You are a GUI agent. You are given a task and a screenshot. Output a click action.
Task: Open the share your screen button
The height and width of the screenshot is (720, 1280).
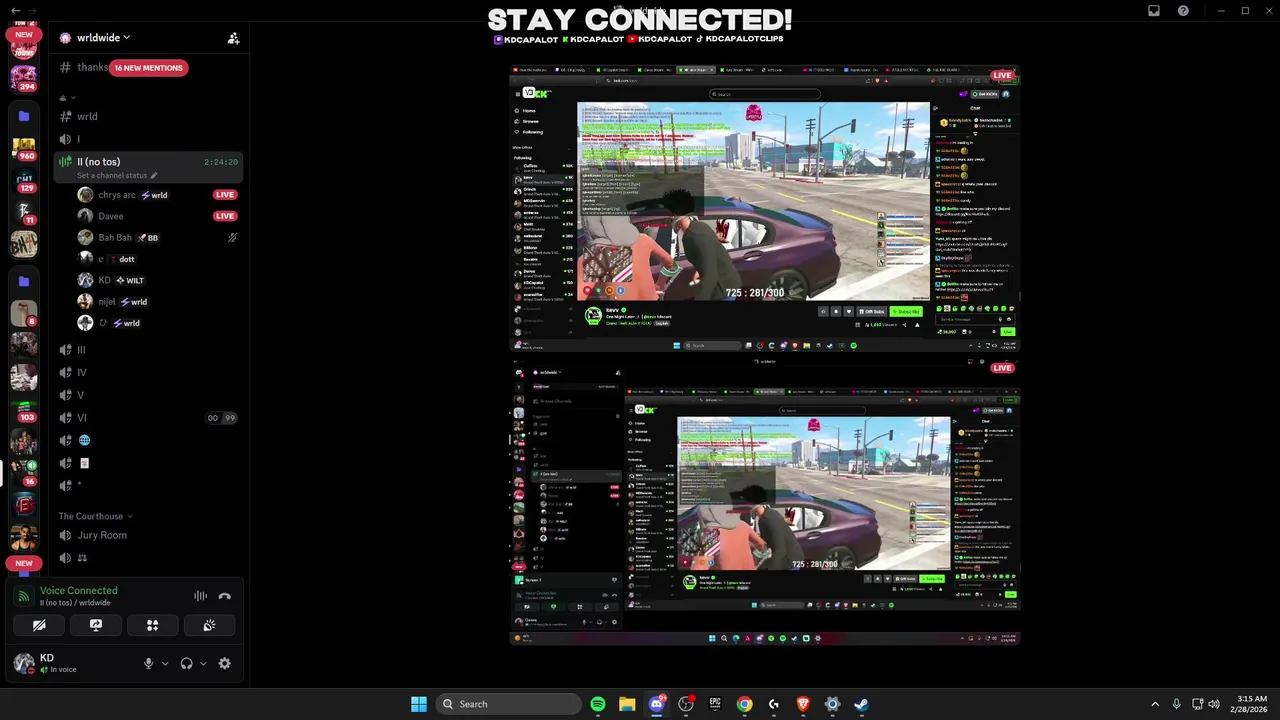[96, 625]
